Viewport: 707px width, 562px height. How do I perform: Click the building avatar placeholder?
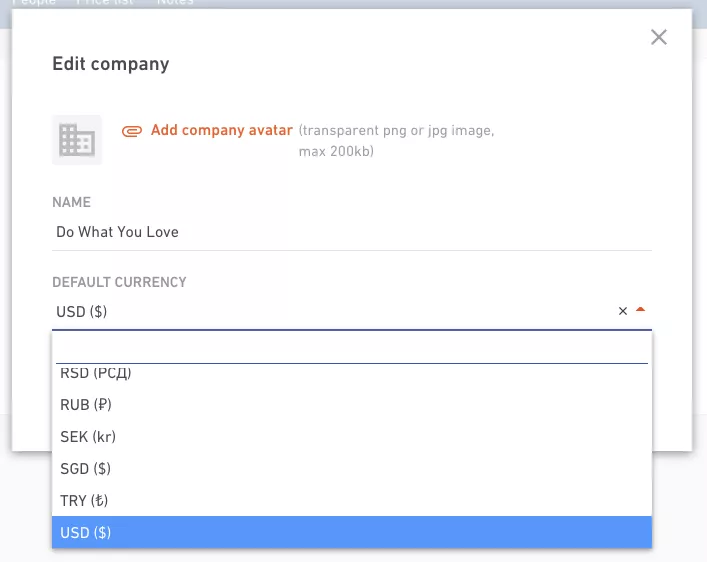coord(77,140)
